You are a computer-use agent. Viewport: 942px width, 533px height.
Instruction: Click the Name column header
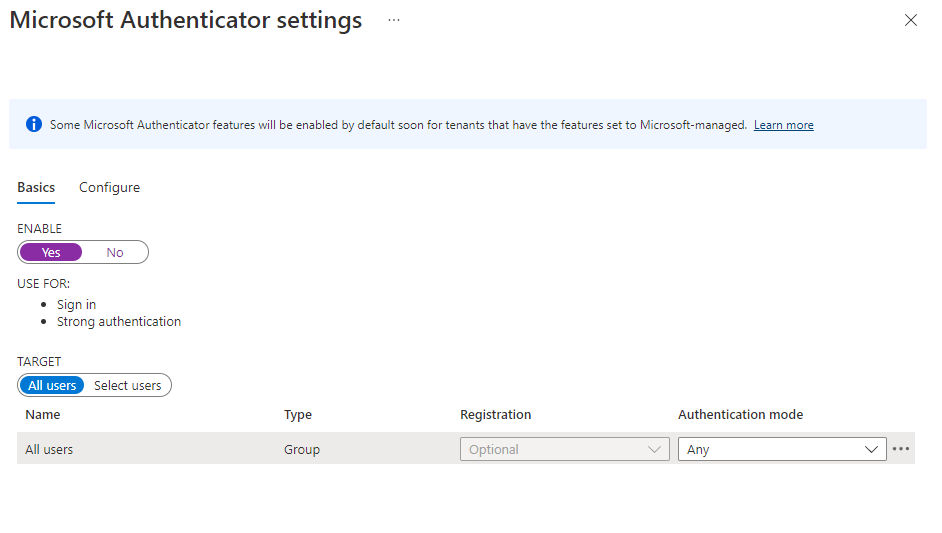tap(43, 414)
